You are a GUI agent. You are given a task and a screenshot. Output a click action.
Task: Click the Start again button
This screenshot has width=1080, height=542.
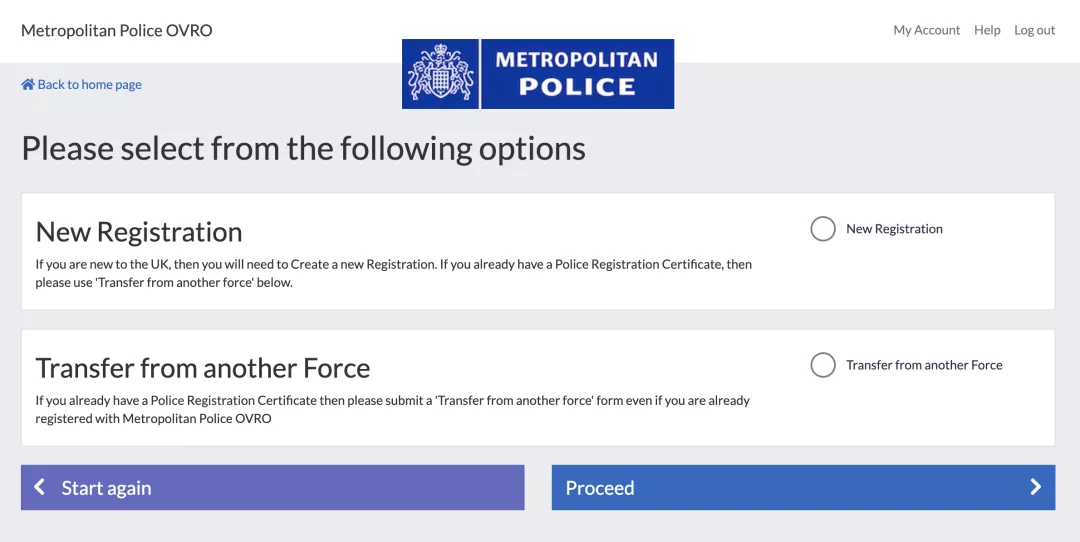coord(273,488)
